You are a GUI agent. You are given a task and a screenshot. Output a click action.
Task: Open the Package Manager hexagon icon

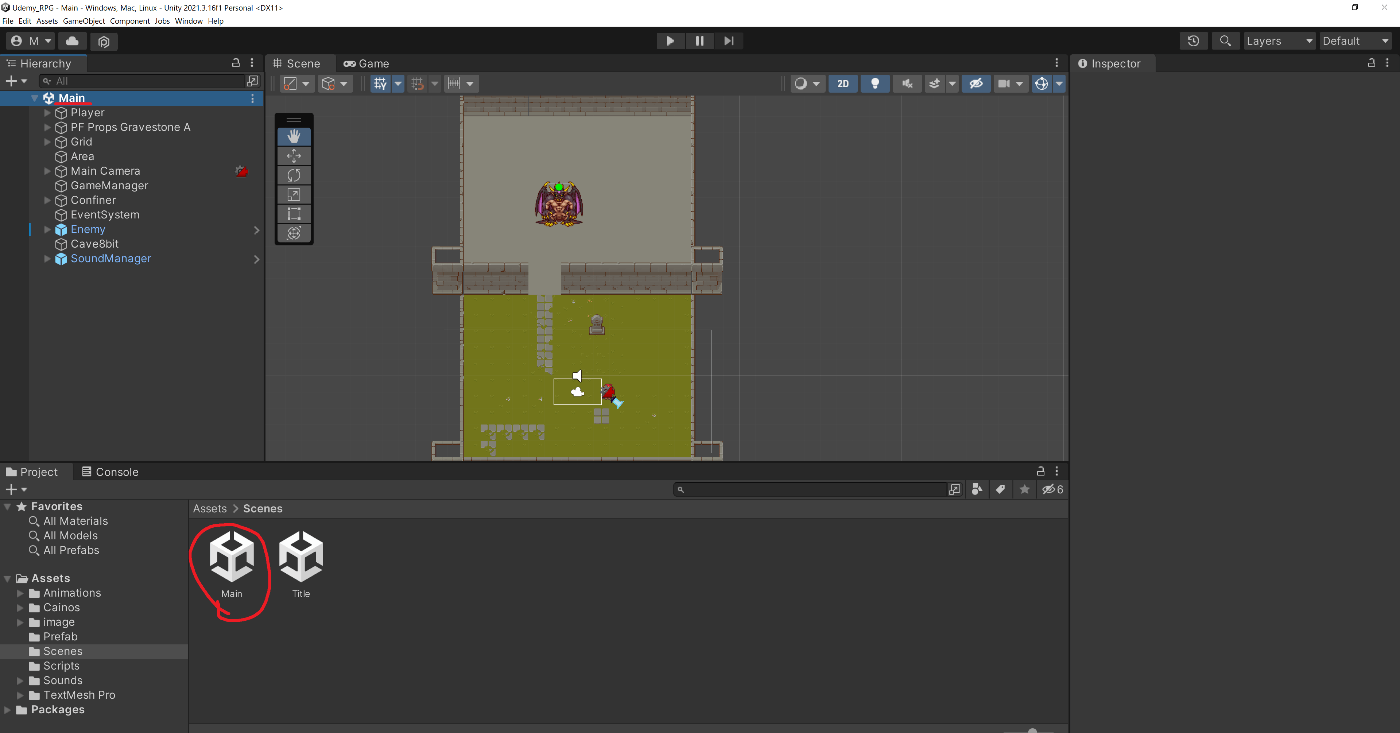click(104, 41)
